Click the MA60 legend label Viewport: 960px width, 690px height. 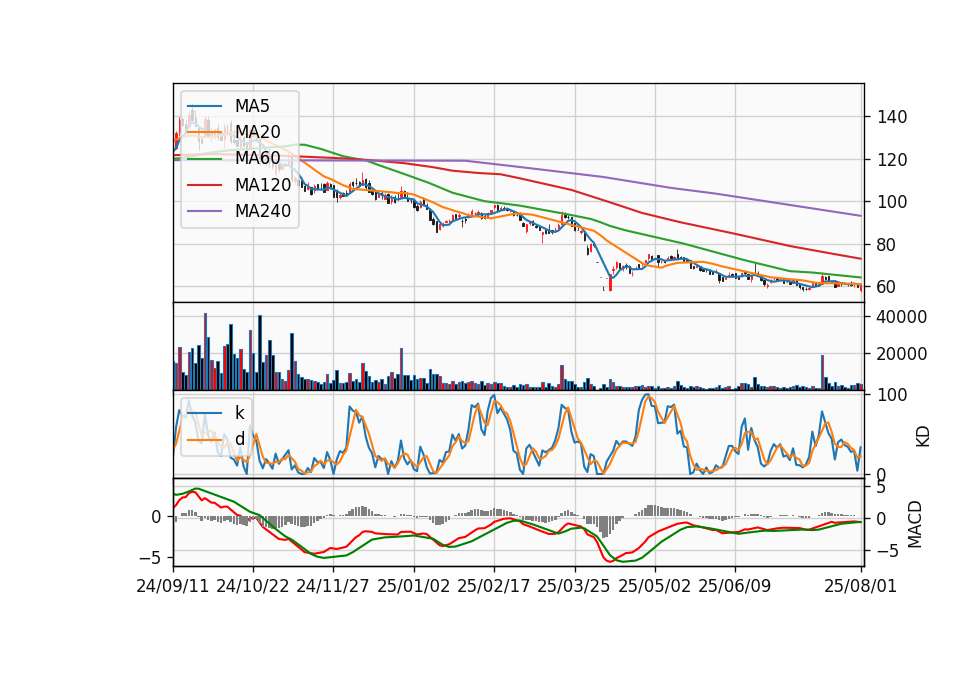click(258, 159)
